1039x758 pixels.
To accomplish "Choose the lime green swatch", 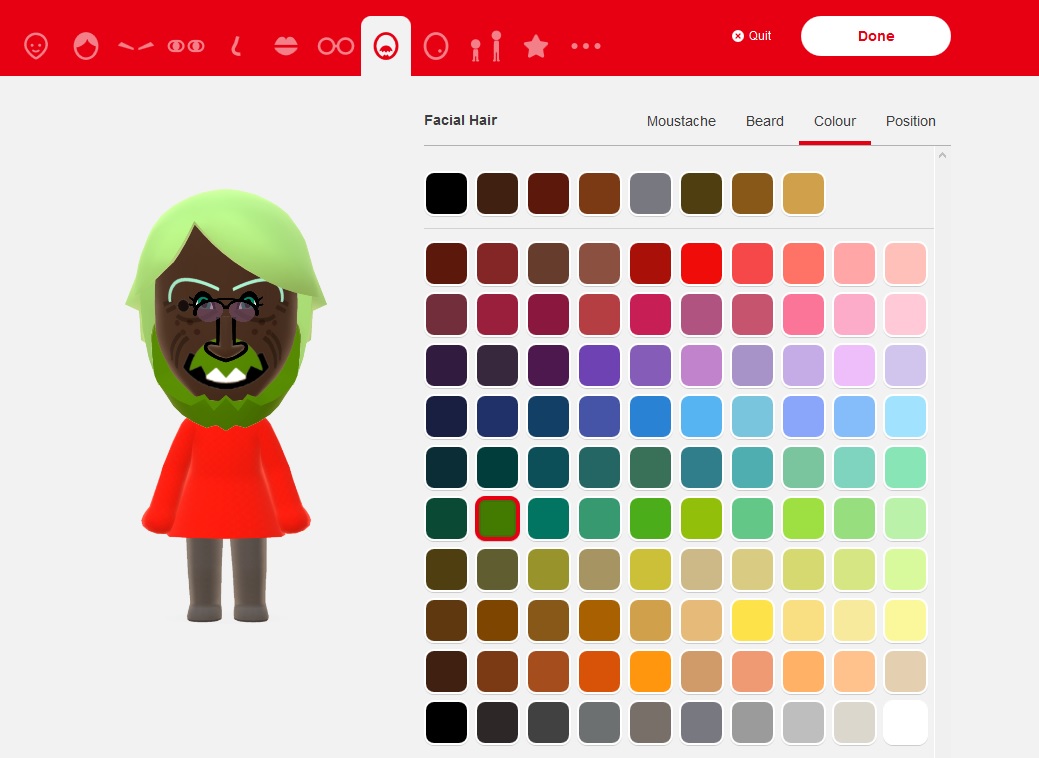I will click(x=803, y=518).
